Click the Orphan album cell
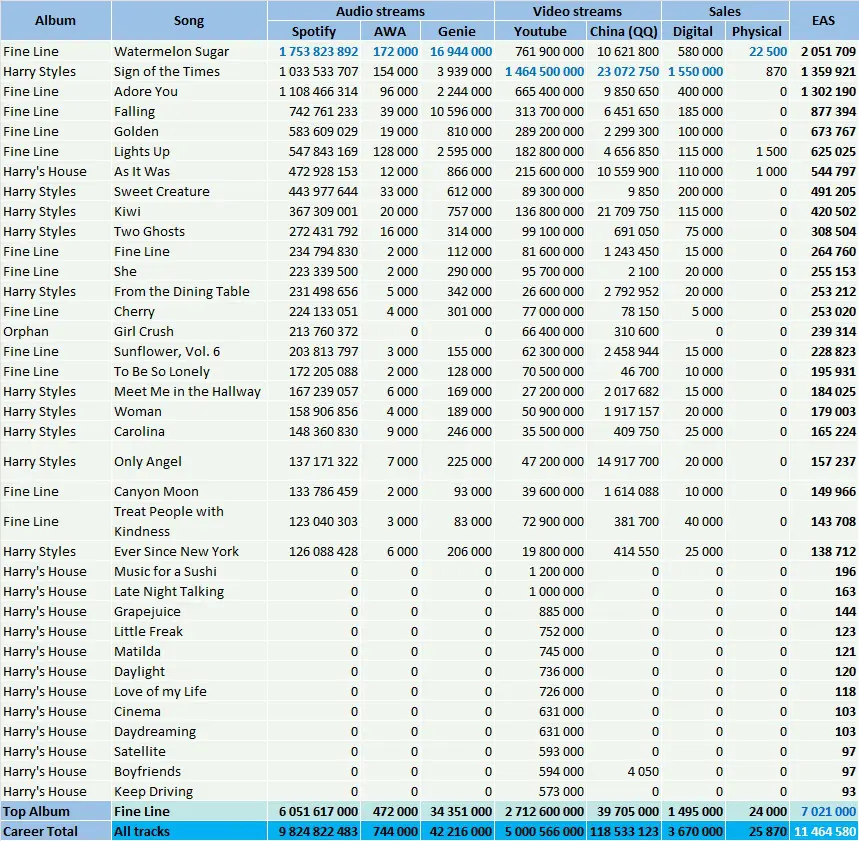Viewport: 859px width, 841px height. pyautogui.click(x=55, y=331)
